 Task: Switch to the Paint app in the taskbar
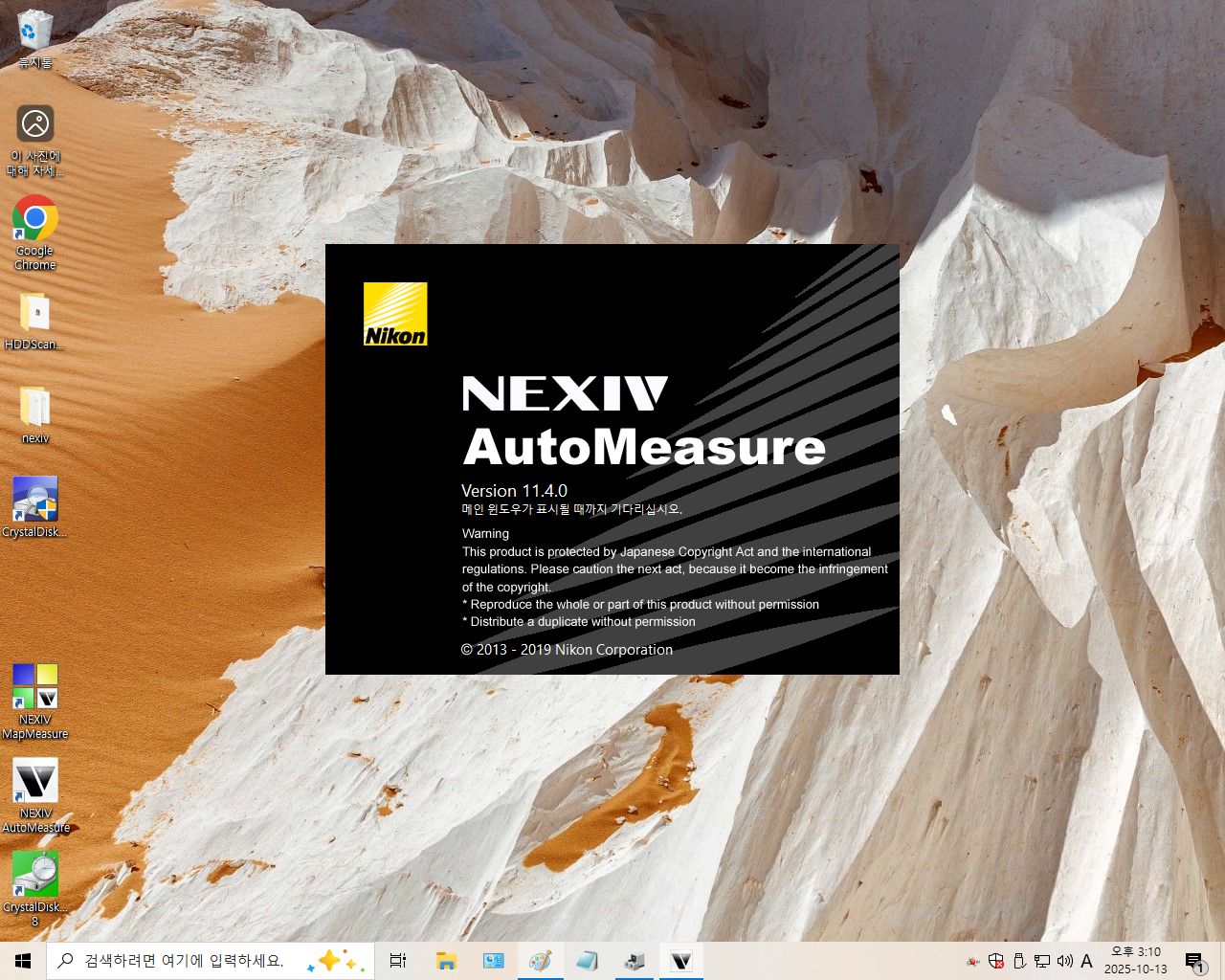tap(540, 961)
